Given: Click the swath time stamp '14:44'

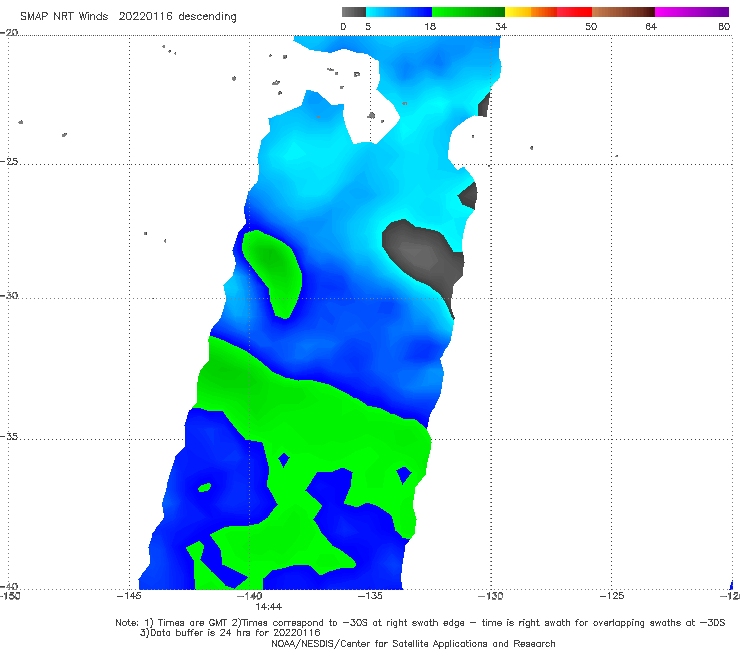Looking at the screenshot, I should tap(269, 607).
